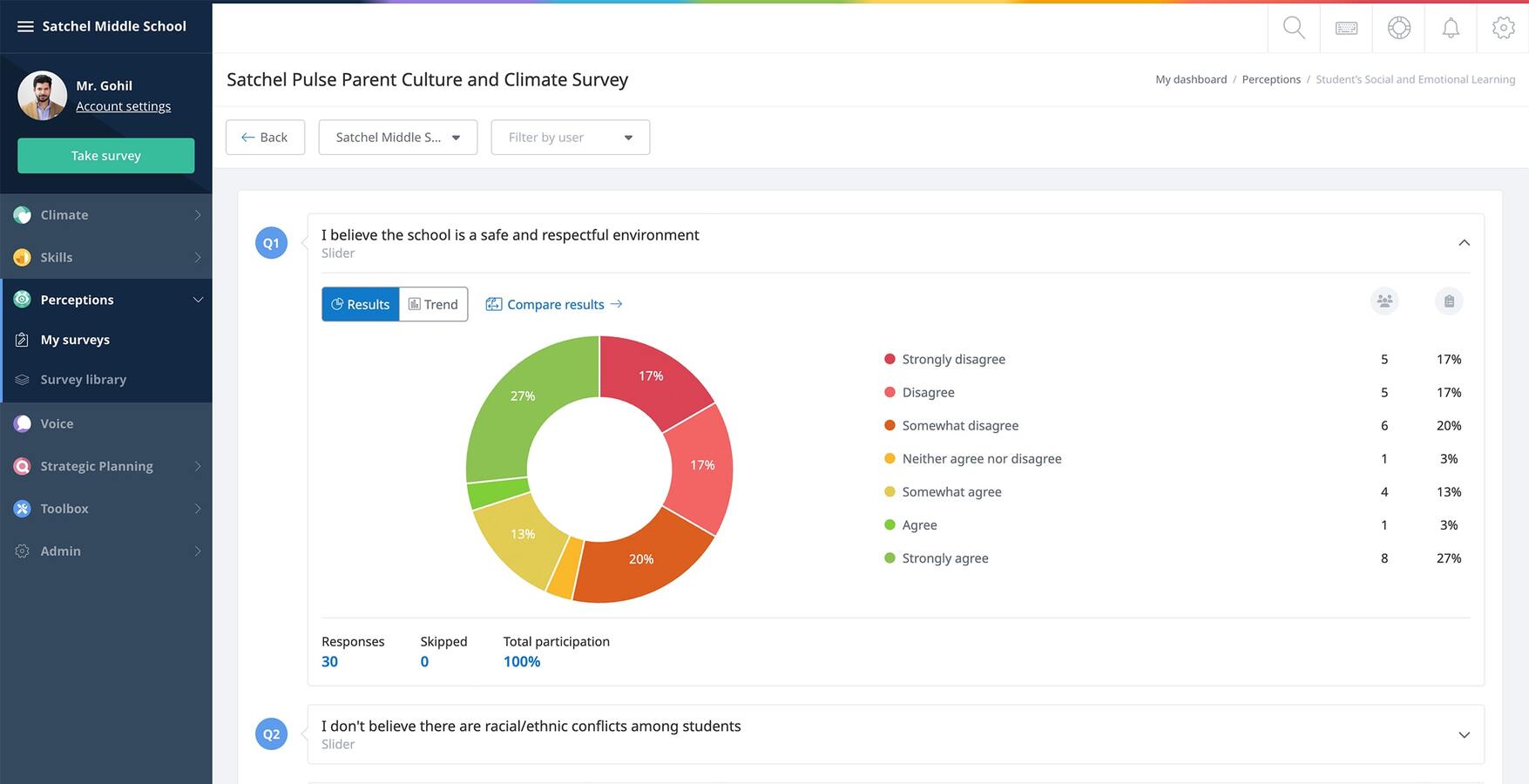Click the Somewhat disagree legend label

960,425
